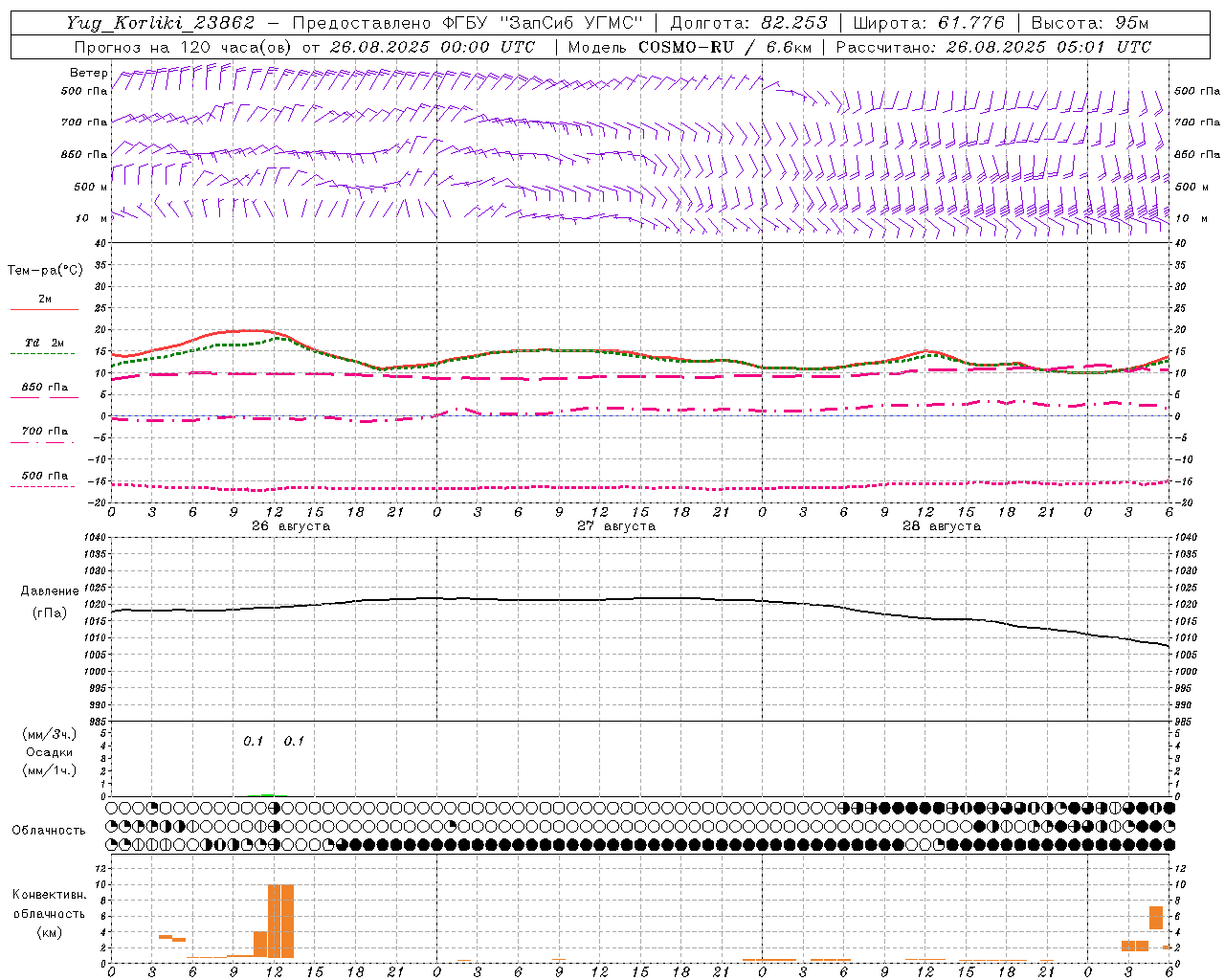Click the Ветер panel label
1225x980 pixels.
coord(88,73)
